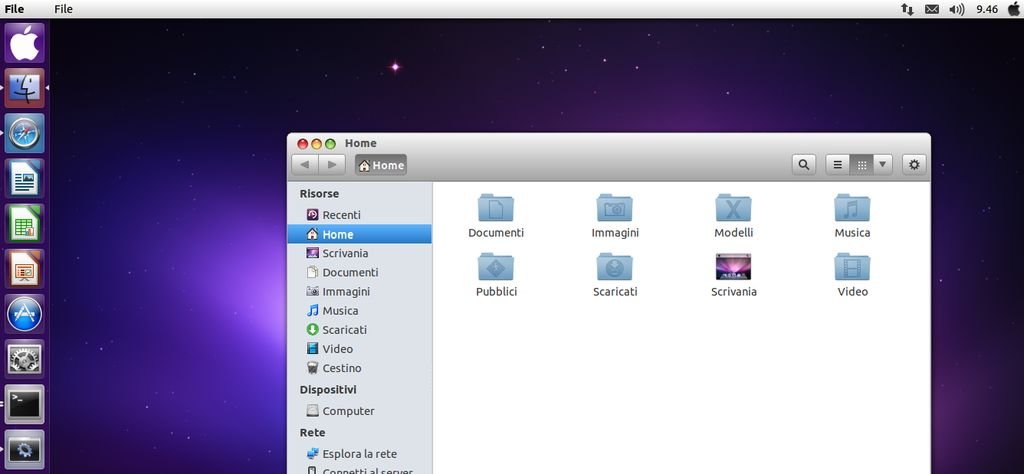Viewport: 1024px width, 474px height.
Task: Open the search button in file manager toolbar
Action: (x=803, y=165)
